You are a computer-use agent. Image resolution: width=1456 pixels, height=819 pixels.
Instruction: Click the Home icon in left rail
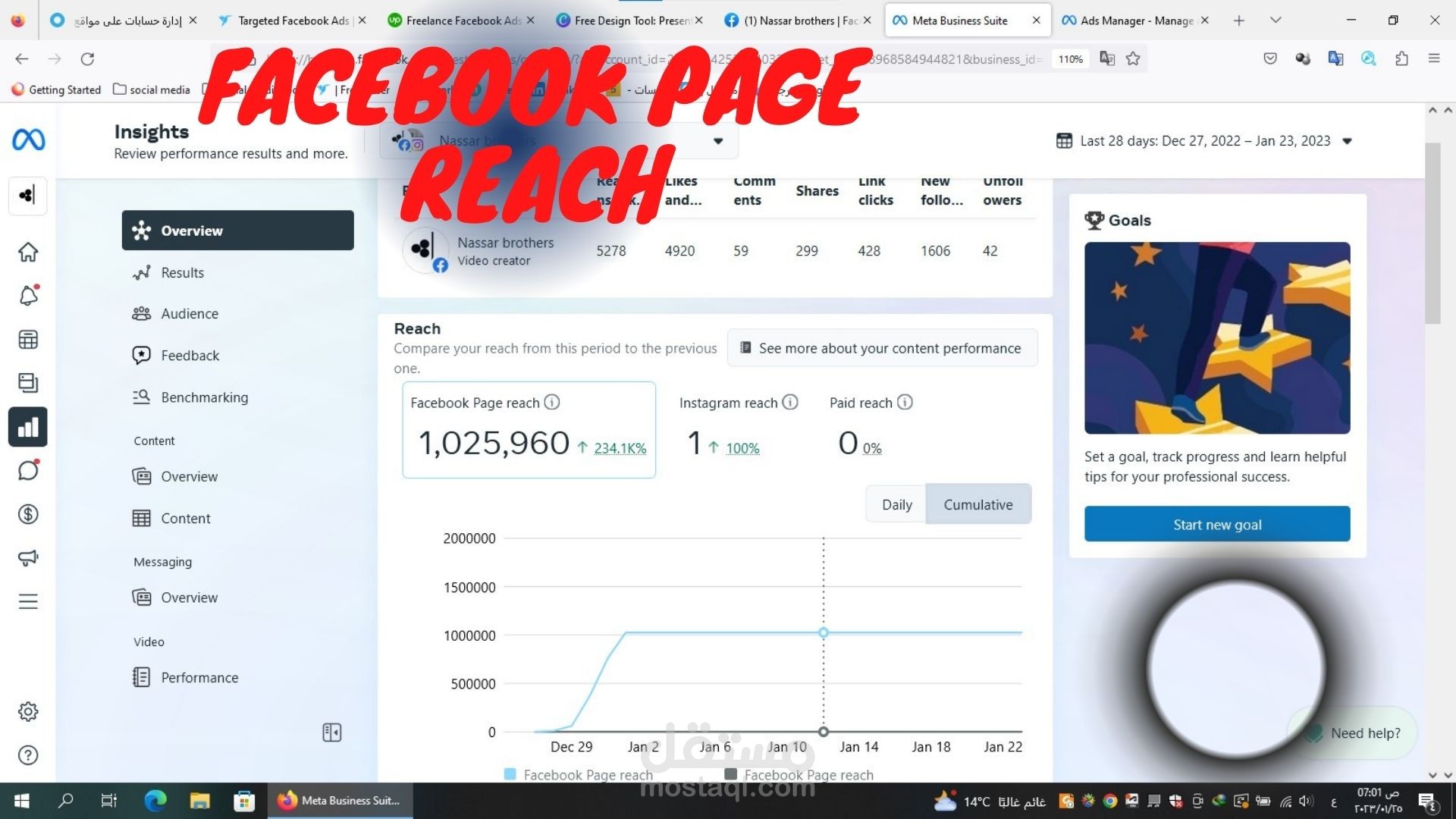tap(28, 253)
